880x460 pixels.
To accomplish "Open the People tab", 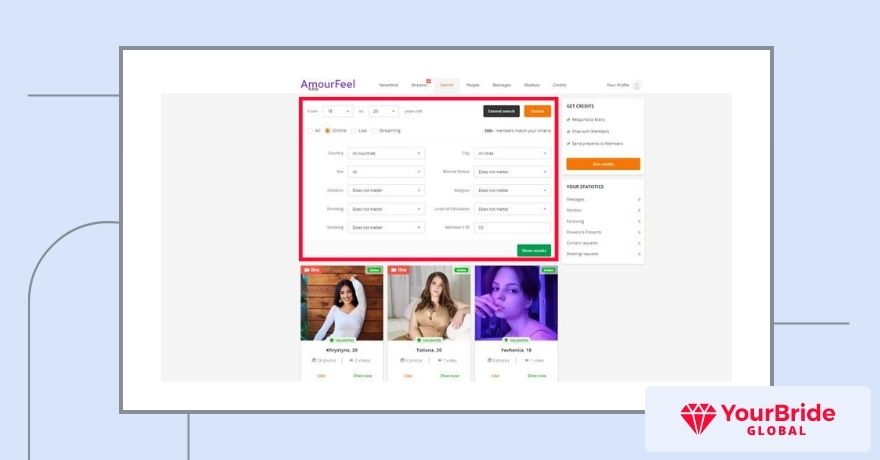I will tap(473, 85).
